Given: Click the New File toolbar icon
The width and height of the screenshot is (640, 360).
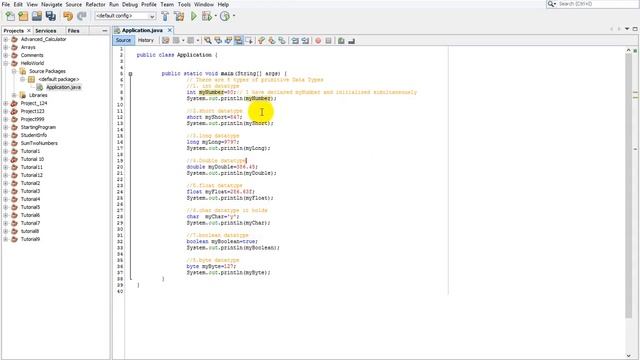Looking at the screenshot, I should (x=10, y=16).
